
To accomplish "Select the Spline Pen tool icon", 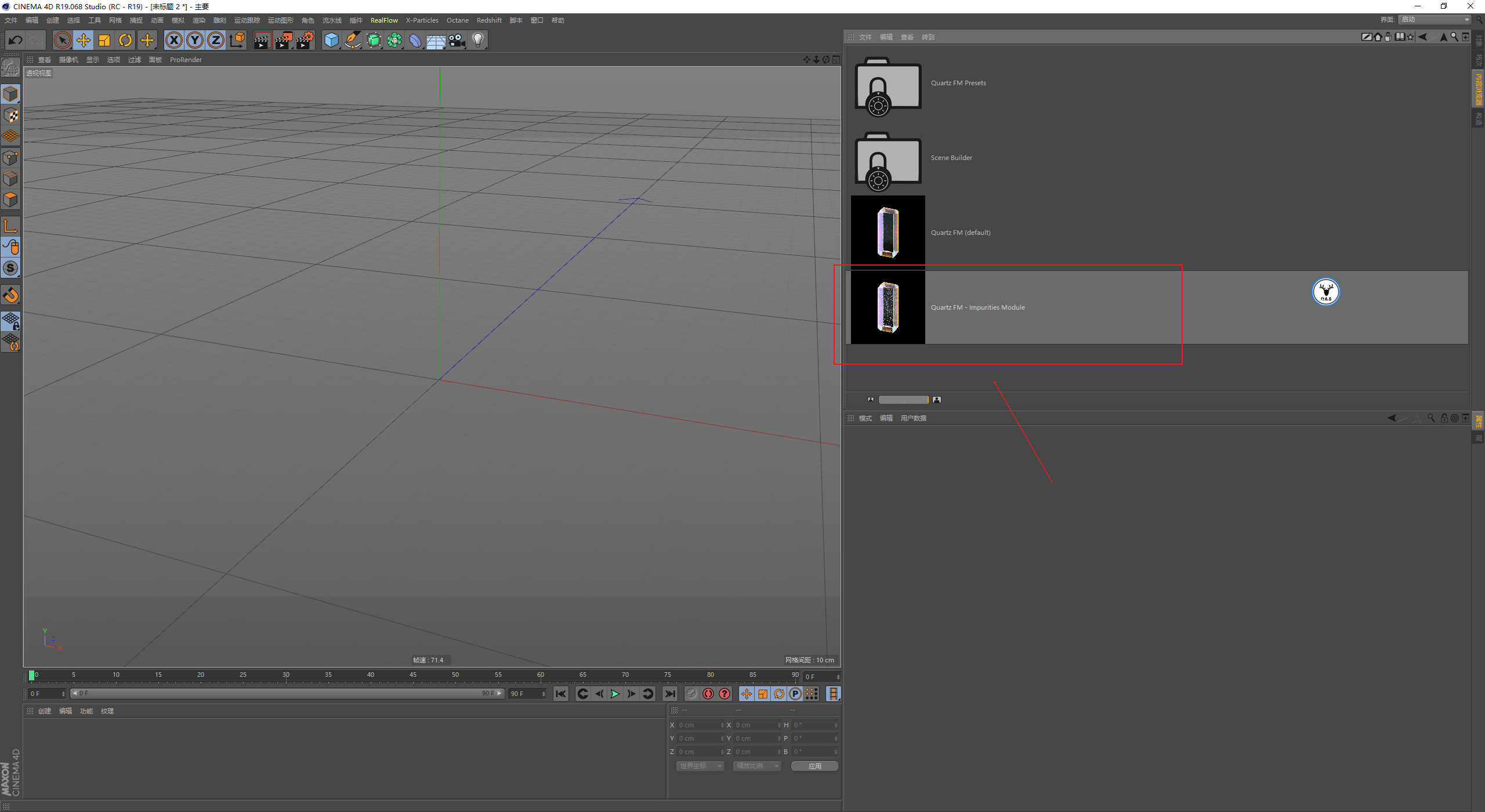I will (x=353, y=41).
